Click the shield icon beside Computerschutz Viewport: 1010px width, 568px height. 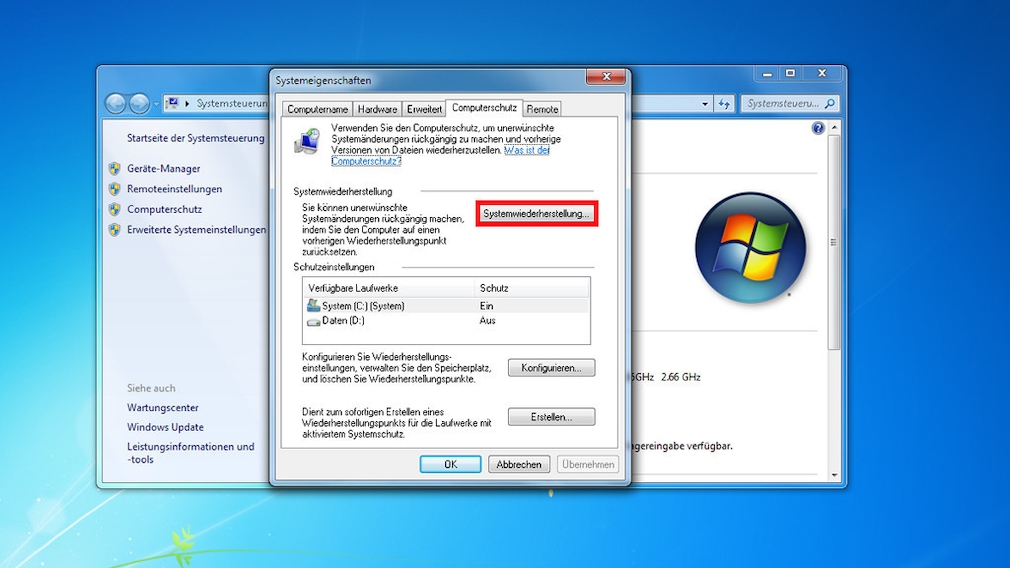tap(115, 209)
